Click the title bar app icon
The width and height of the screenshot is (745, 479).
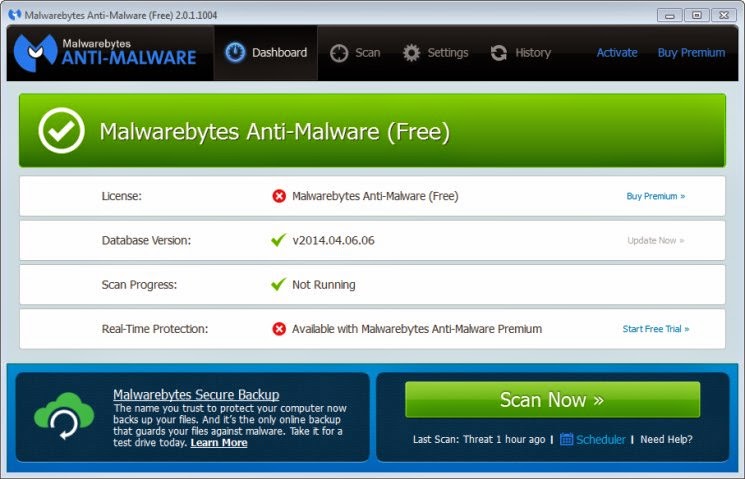click(x=15, y=15)
